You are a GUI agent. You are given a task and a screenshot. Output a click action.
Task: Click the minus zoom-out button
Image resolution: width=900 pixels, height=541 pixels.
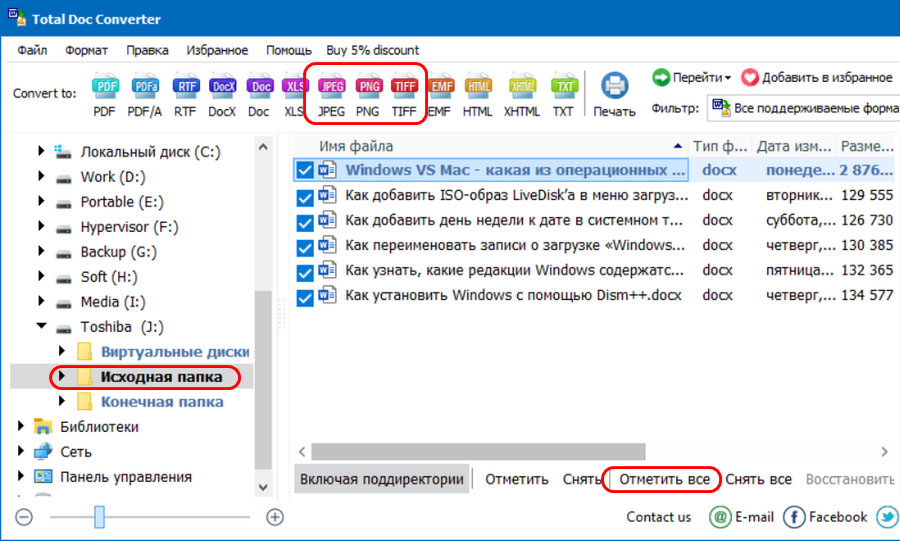[24, 517]
